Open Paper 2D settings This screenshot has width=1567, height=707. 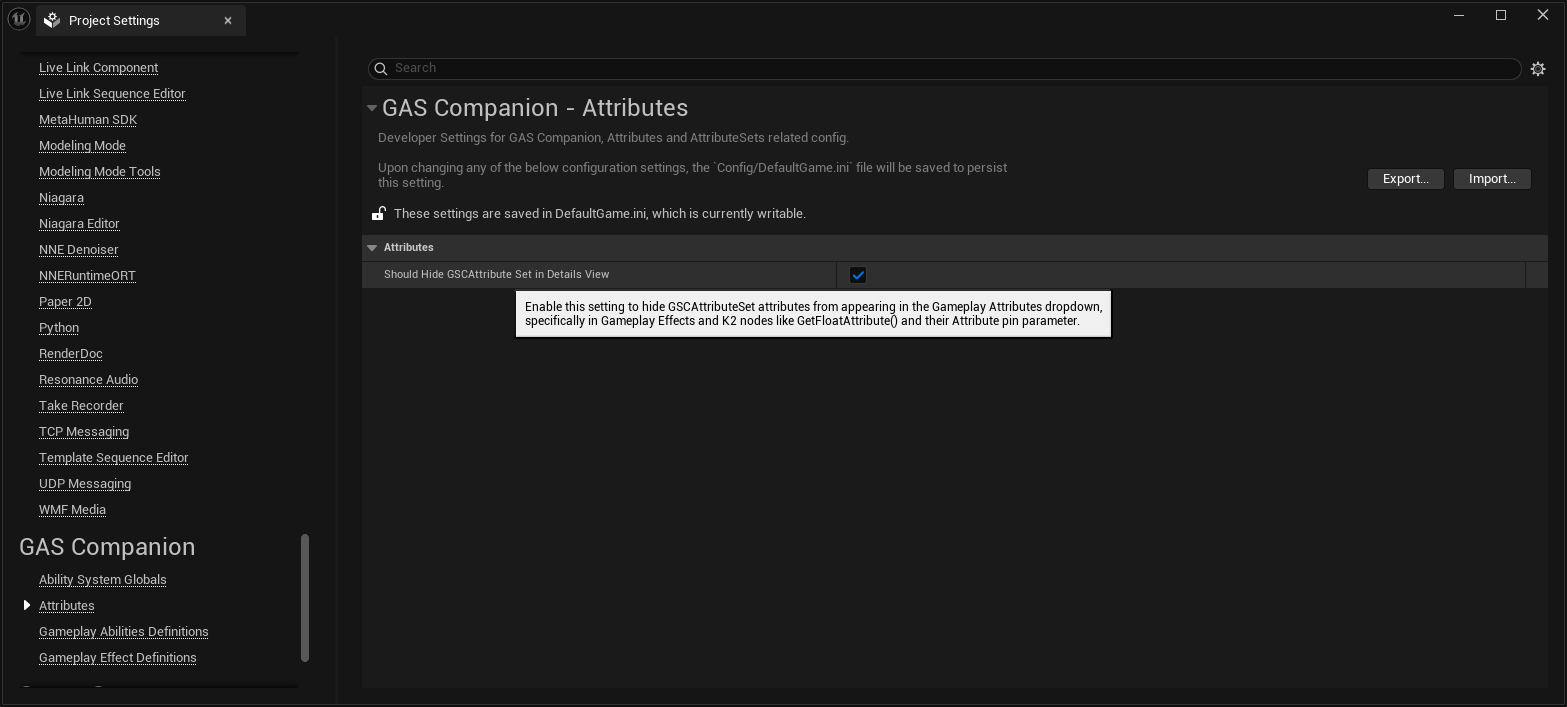click(x=65, y=301)
